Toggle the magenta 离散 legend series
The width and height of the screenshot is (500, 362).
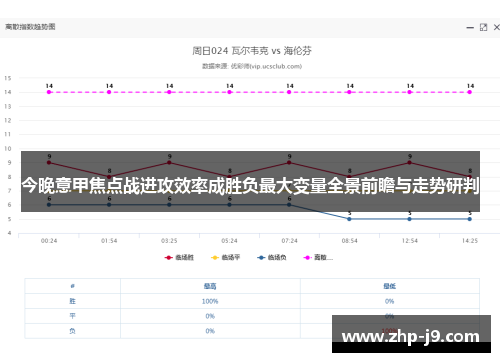[318, 257]
